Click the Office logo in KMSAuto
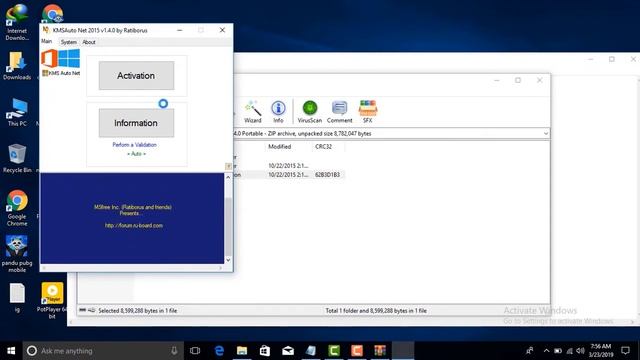The height and width of the screenshot is (360, 640). coord(49,58)
